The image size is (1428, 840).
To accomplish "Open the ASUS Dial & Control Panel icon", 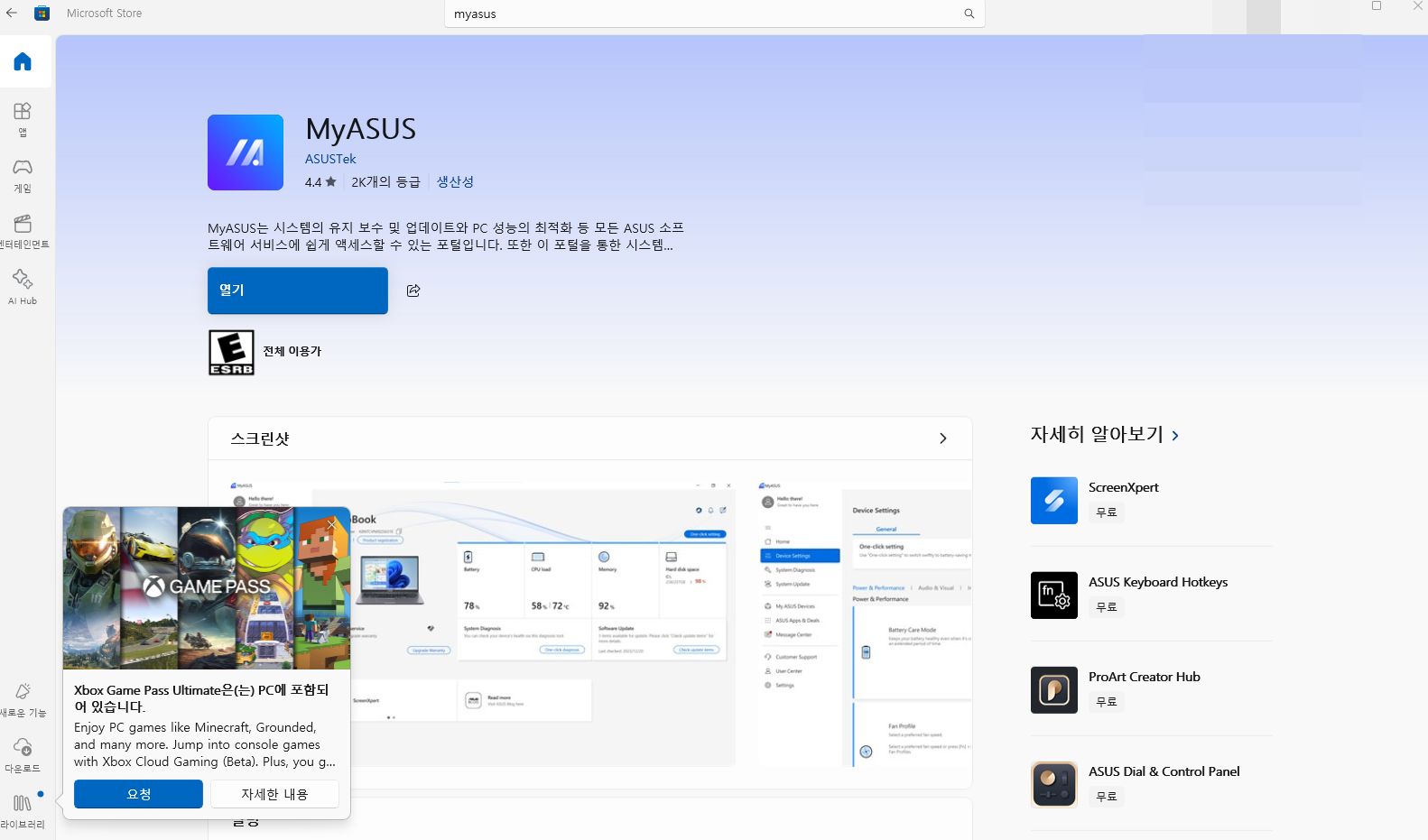I will [1054, 785].
